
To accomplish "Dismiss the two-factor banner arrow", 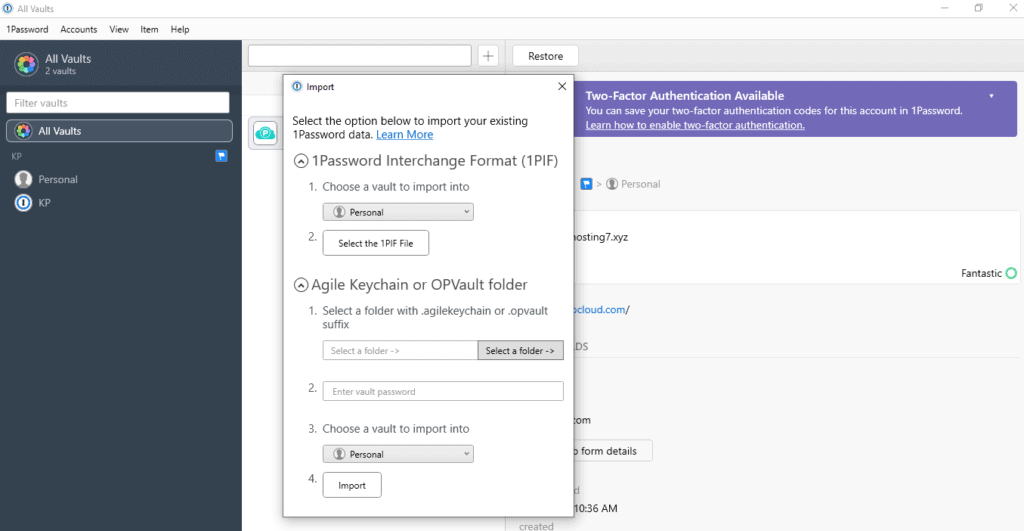I will (x=991, y=96).
